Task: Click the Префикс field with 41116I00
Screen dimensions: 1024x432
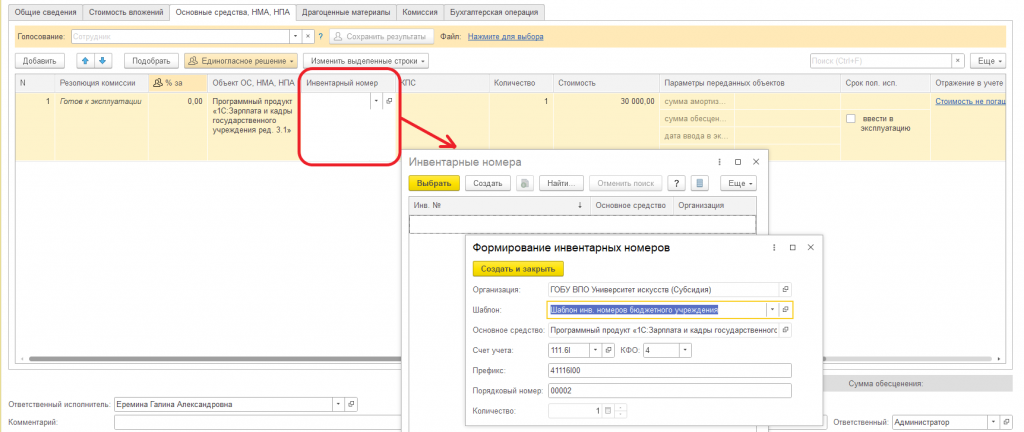Action: 670,371
